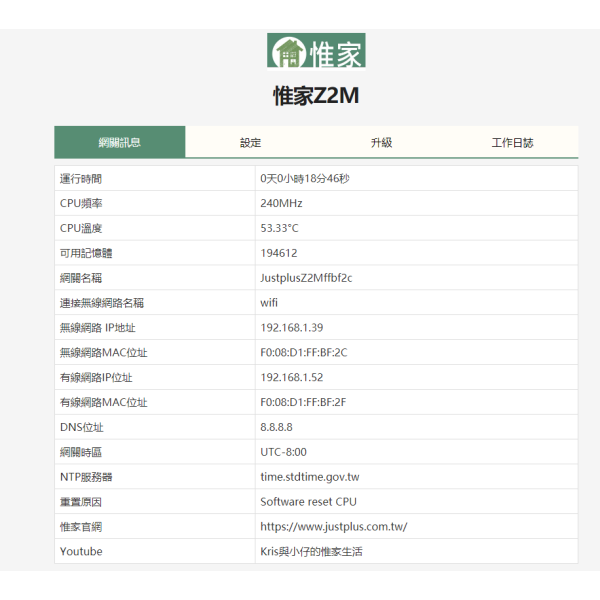The width and height of the screenshot is (600, 600).
Task: Select the NTP服務器 label
Action: pos(86,477)
